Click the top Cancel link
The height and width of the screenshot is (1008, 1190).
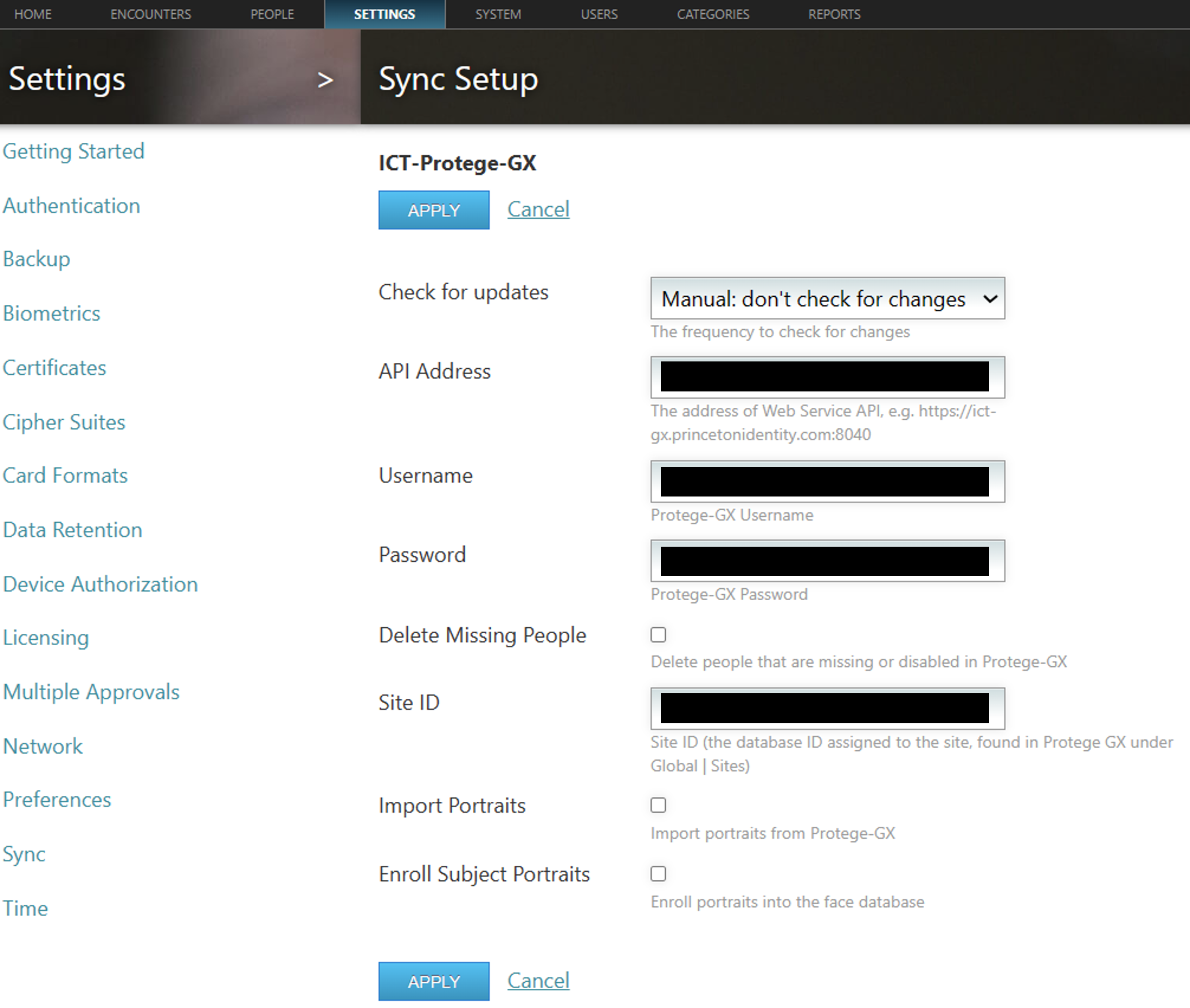pos(538,209)
